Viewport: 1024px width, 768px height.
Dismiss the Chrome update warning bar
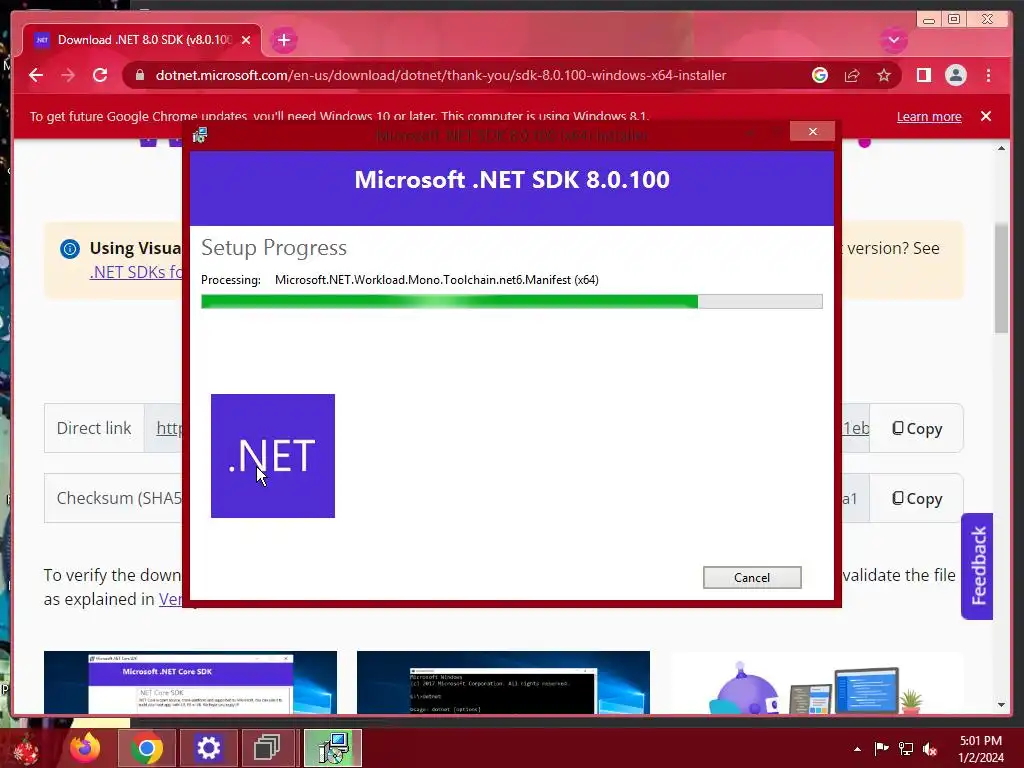(x=985, y=116)
